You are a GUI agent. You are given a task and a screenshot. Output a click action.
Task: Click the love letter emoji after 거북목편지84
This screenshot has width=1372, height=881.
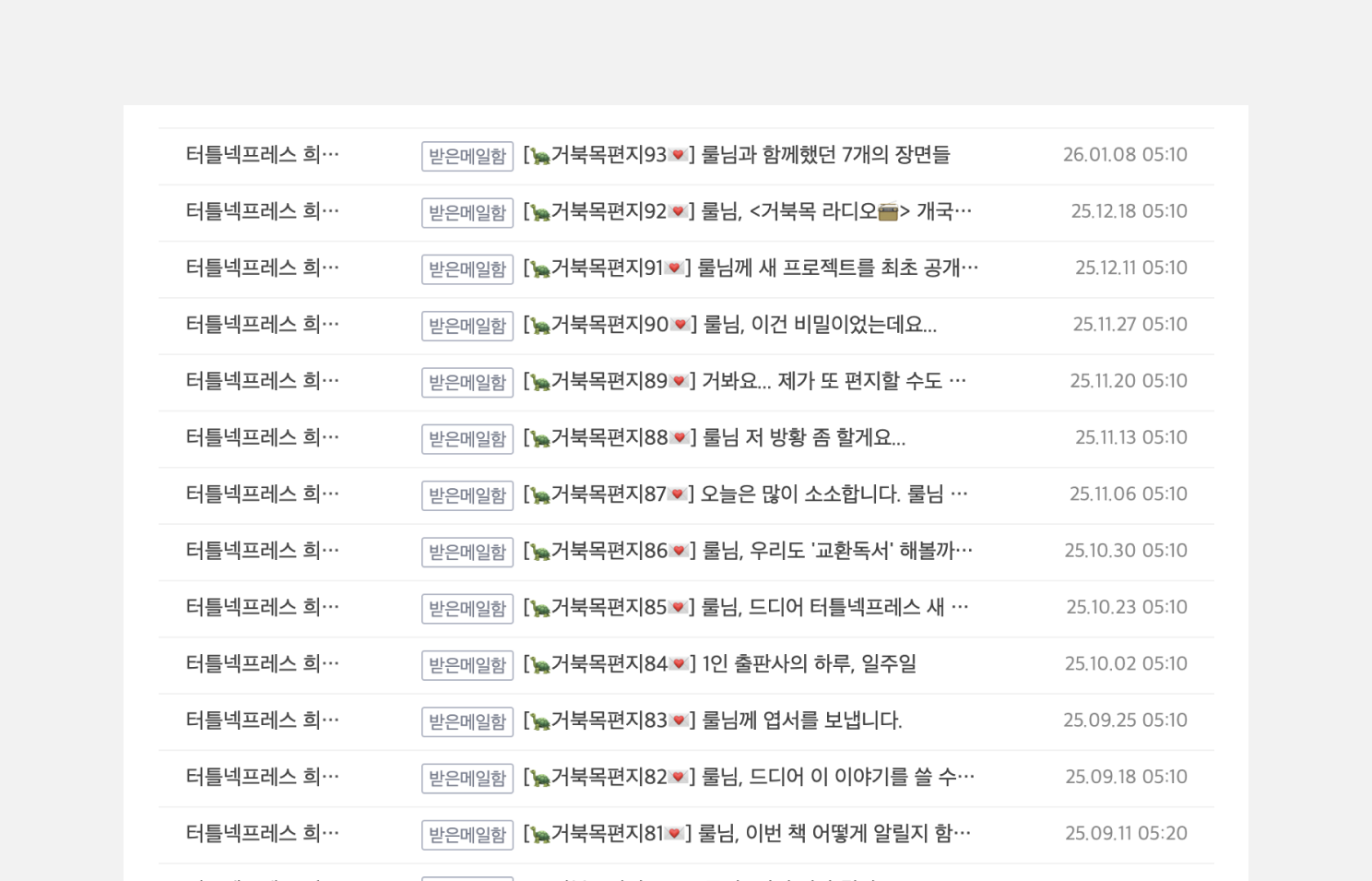click(x=679, y=664)
